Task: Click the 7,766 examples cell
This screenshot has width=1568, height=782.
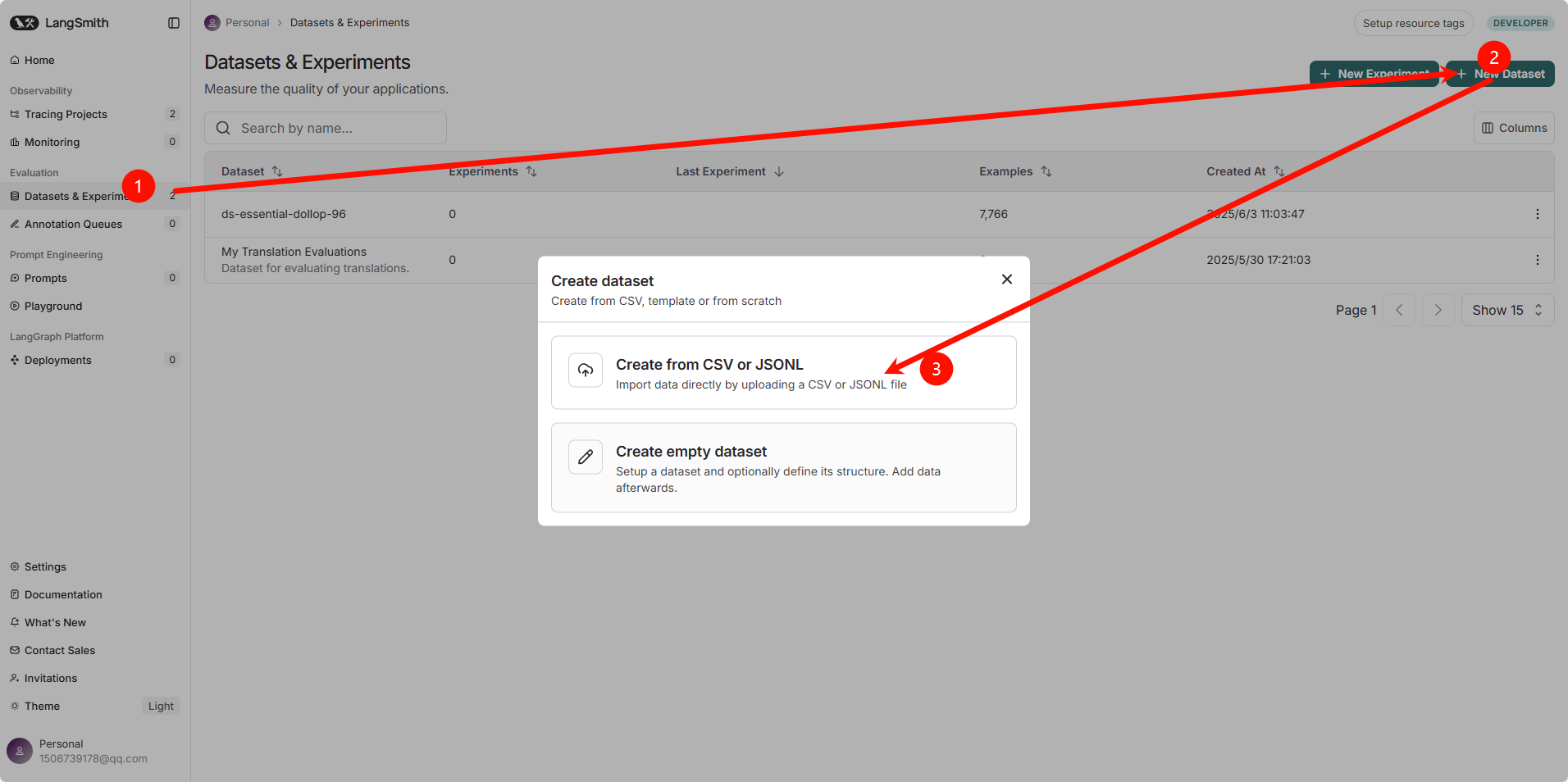Action: click(x=993, y=214)
